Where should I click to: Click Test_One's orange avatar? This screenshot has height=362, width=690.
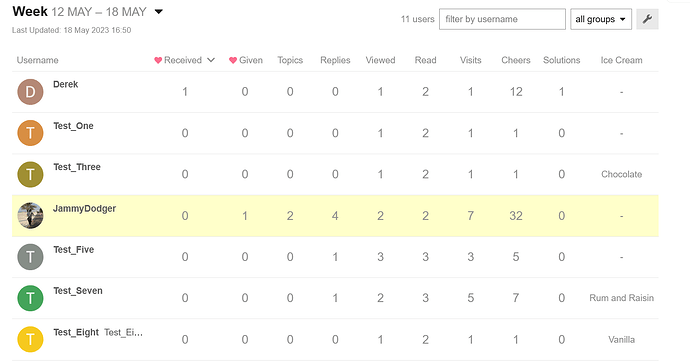(30, 133)
